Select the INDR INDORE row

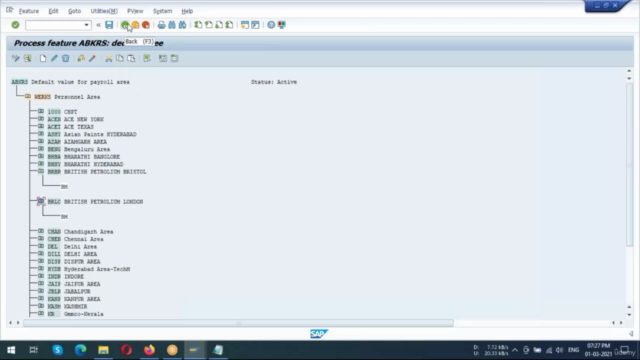66,276
